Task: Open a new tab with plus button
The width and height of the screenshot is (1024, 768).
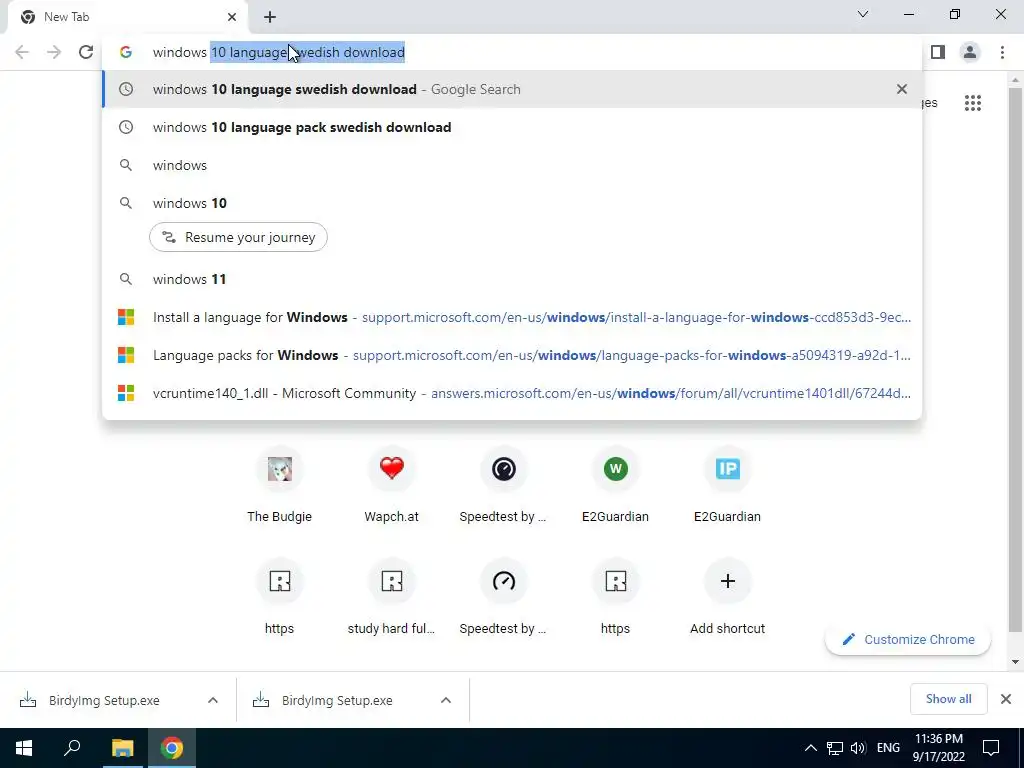Action: coord(270,17)
